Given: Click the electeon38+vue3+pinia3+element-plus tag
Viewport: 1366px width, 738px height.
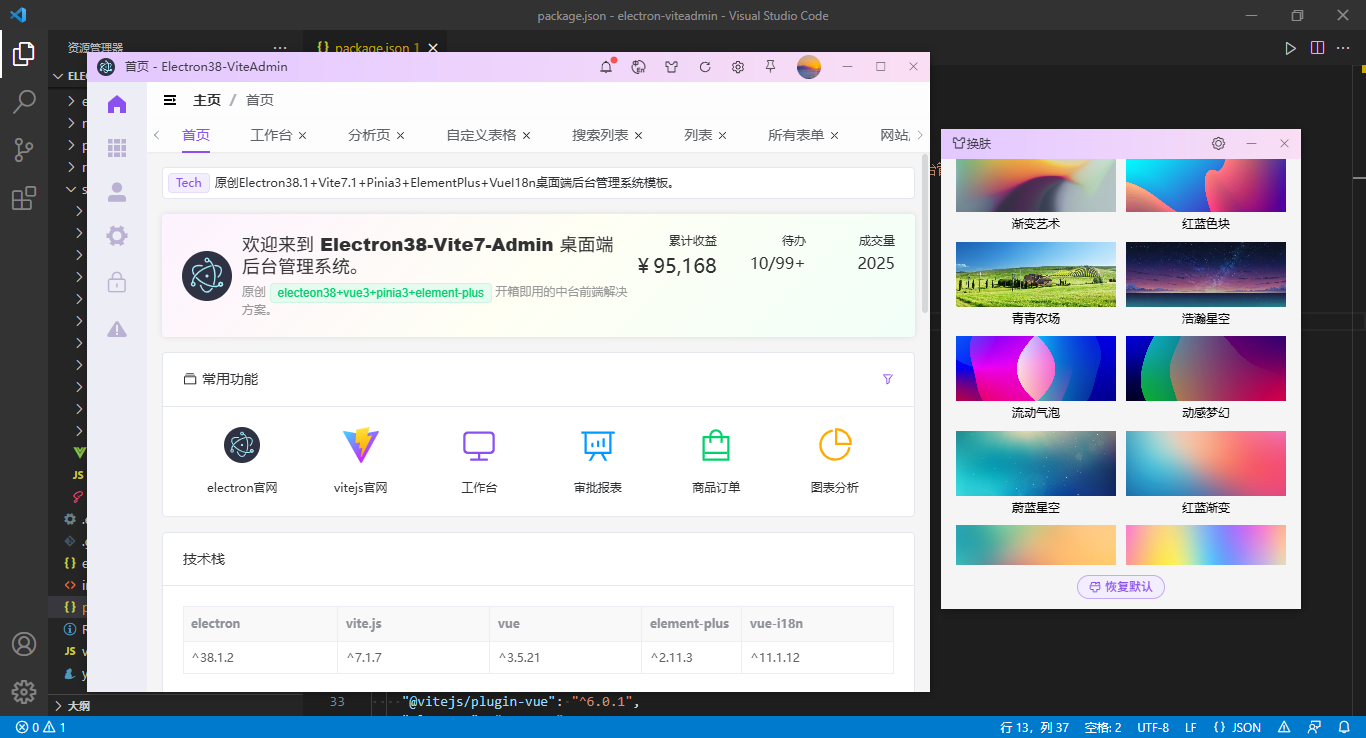Looking at the screenshot, I should point(380,293).
